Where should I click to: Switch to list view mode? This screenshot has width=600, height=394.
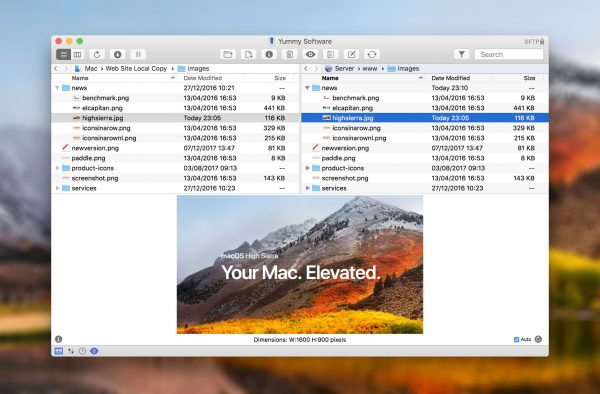pyautogui.click(x=64, y=54)
